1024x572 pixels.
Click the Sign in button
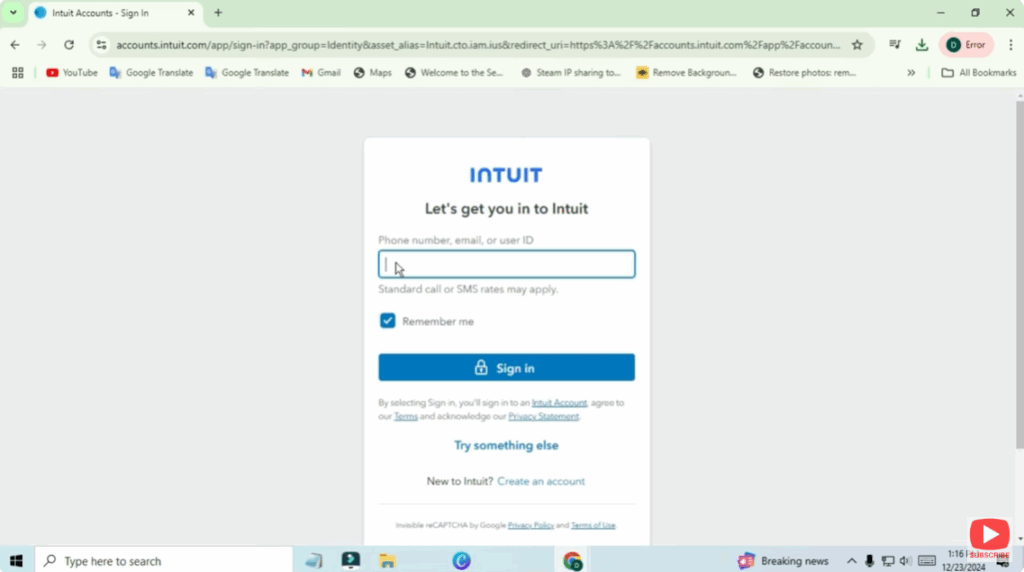tap(506, 368)
